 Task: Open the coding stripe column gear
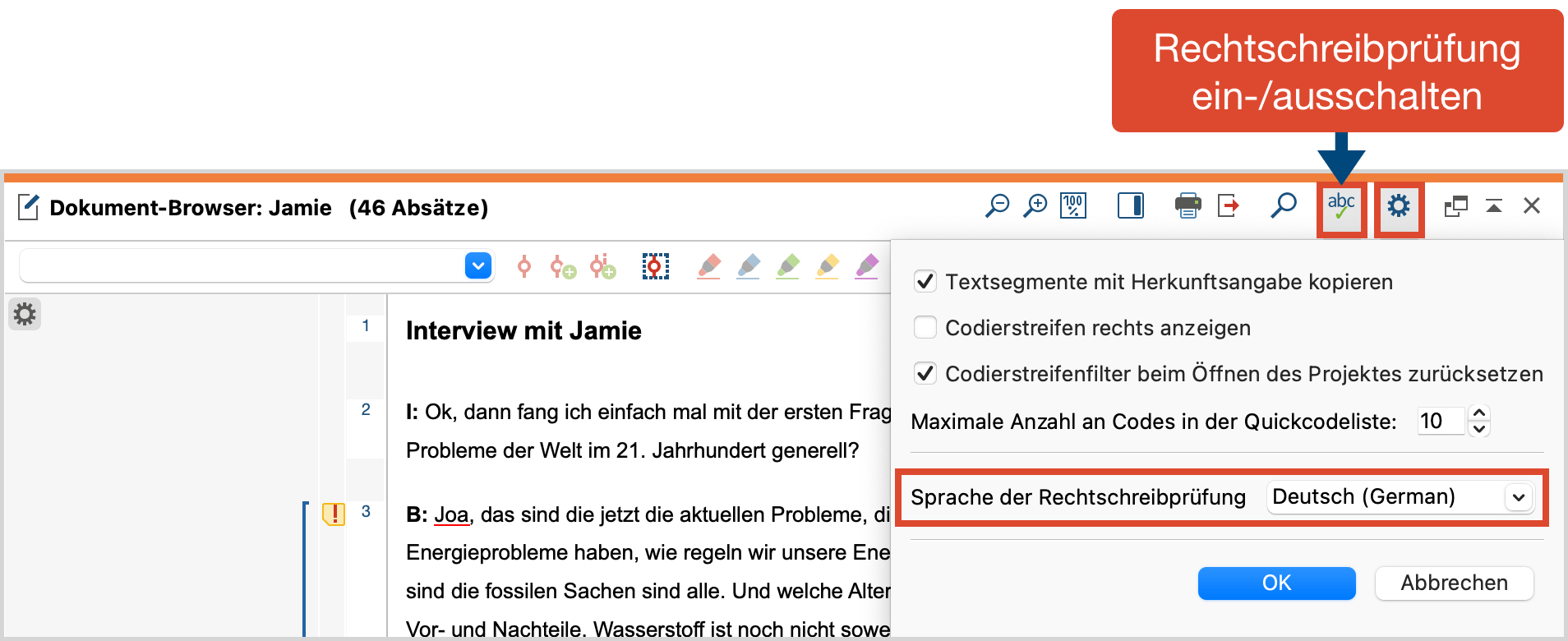pos(25,314)
